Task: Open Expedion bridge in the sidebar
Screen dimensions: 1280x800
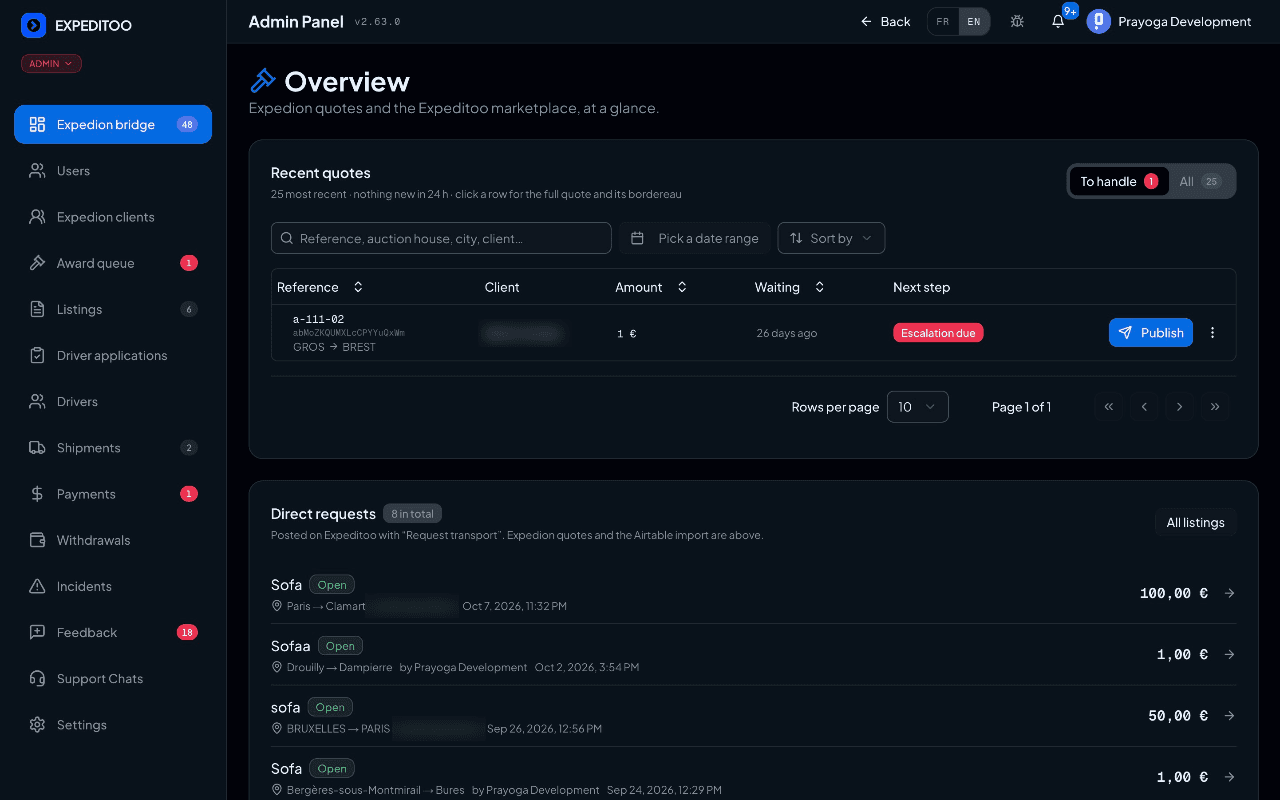Action: (x=113, y=124)
